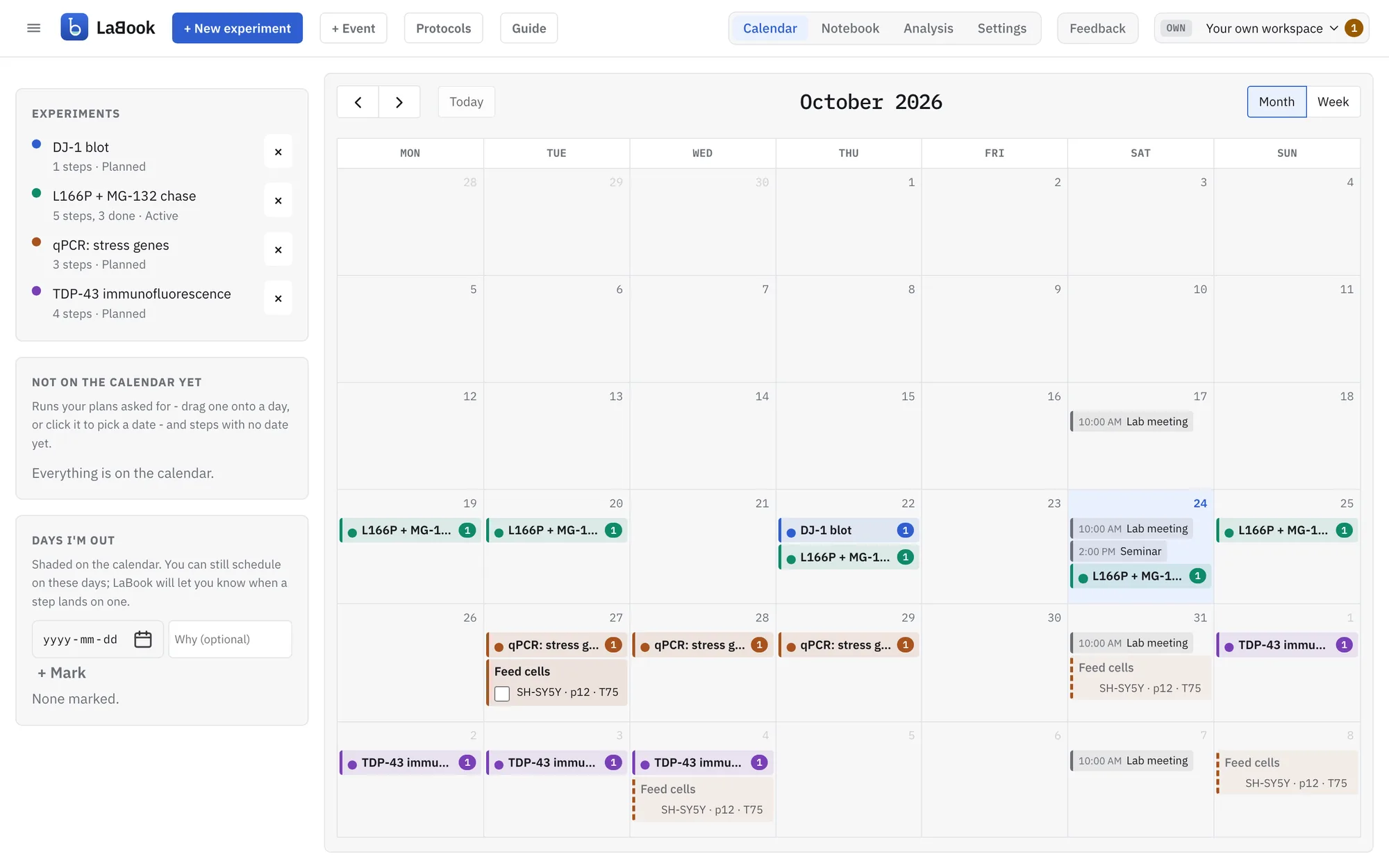1389x868 pixels.
Task: Open Lab meeting event on Oct 17
Action: (x=1132, y=422)
